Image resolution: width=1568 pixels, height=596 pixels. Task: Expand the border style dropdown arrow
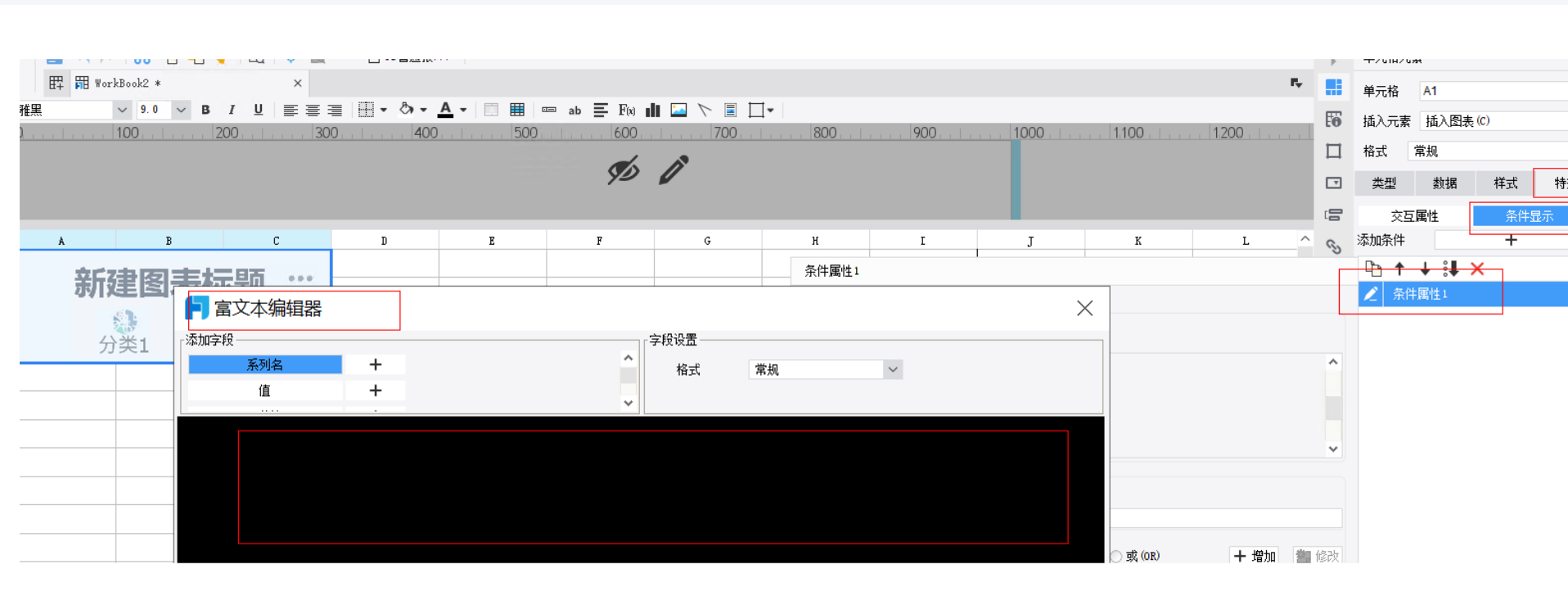click(x=383, y=110)
